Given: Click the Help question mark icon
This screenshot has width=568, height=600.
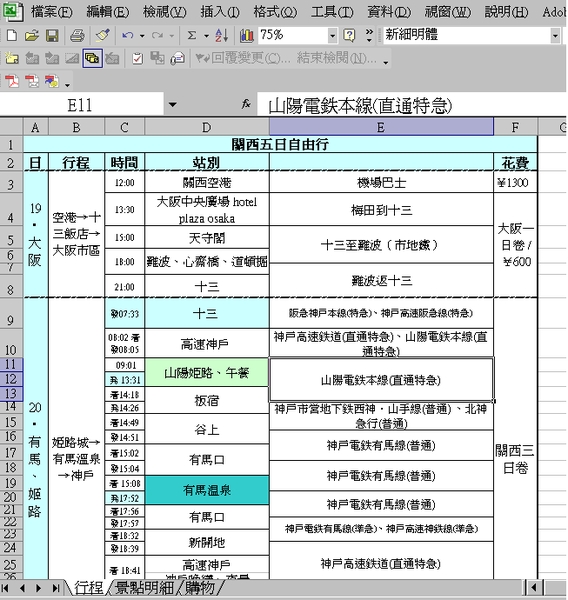Looking at the screenshot, I should (349, 36).
